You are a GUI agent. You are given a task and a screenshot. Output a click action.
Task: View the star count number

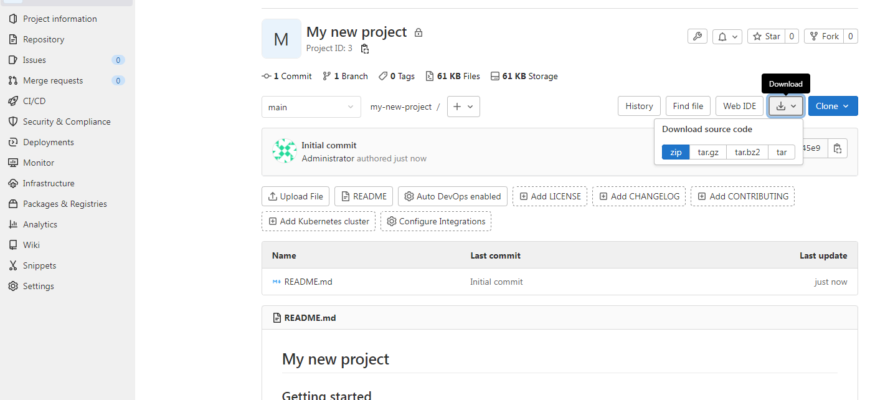[792, 37]
